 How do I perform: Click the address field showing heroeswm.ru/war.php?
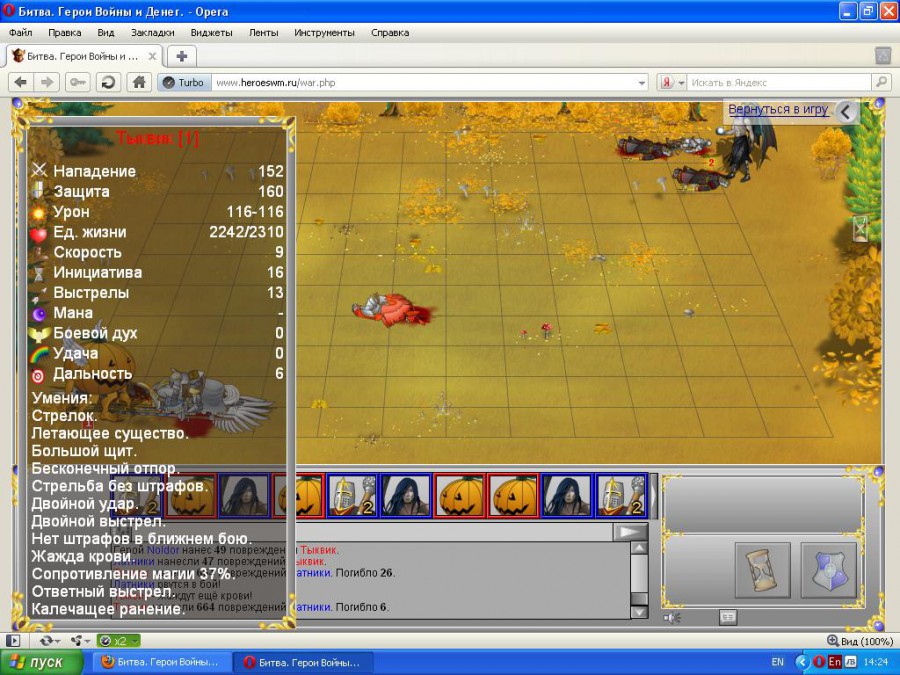(x=423, y=83)
